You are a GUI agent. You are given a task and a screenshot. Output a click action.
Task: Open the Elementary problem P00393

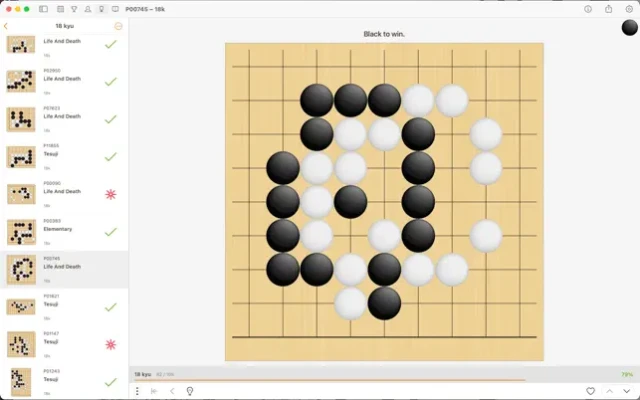pyautogui.click(x=64, y=230)
